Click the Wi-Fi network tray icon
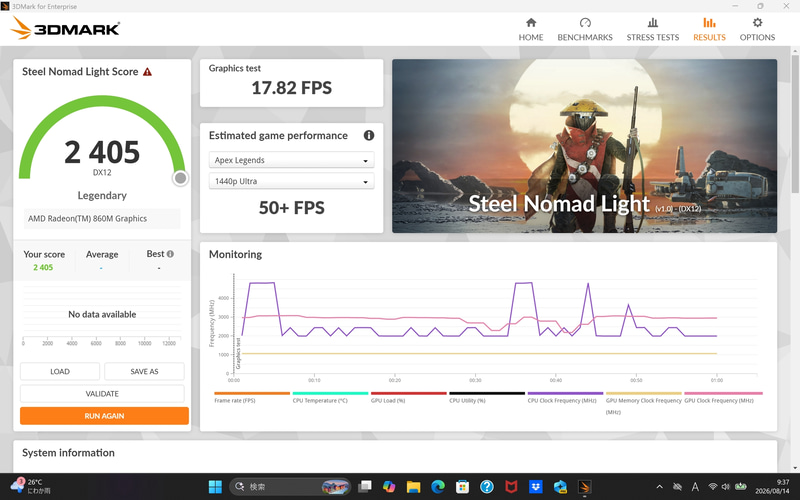 pyautogui.click(x=713, y=487)
